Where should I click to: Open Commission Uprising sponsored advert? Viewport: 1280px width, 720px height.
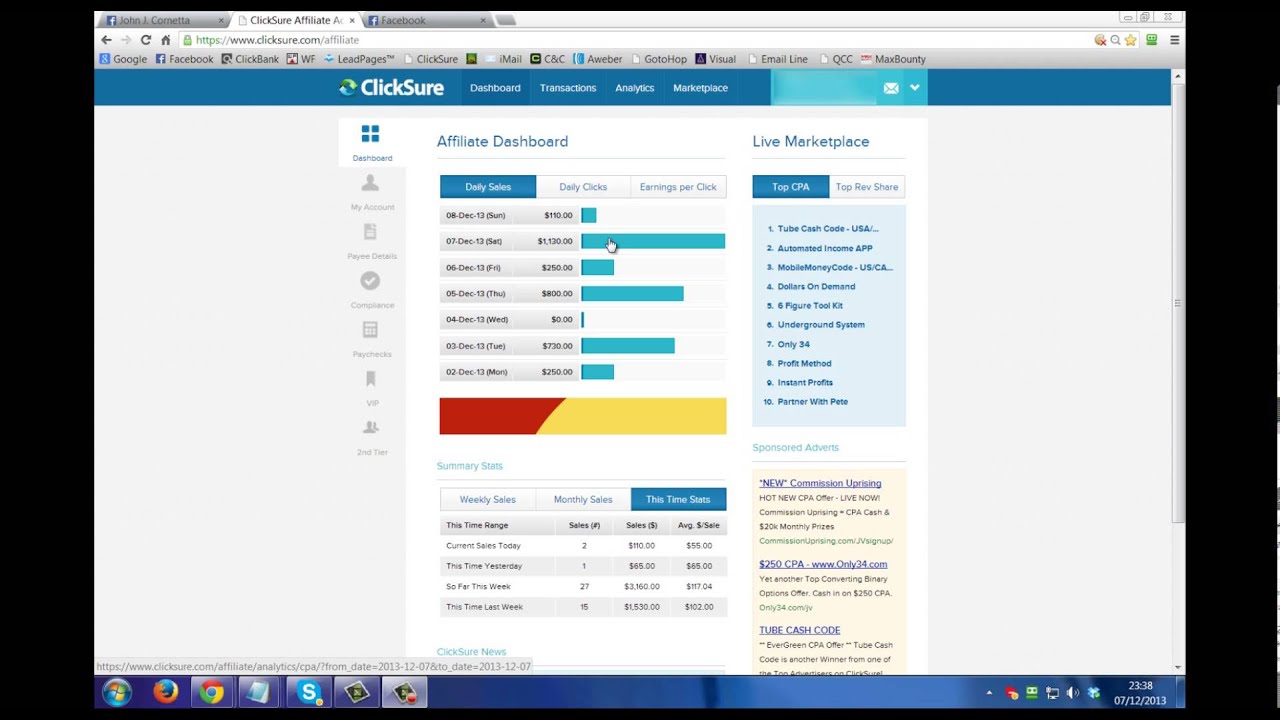pyautogui.click(x=820, y=483)
